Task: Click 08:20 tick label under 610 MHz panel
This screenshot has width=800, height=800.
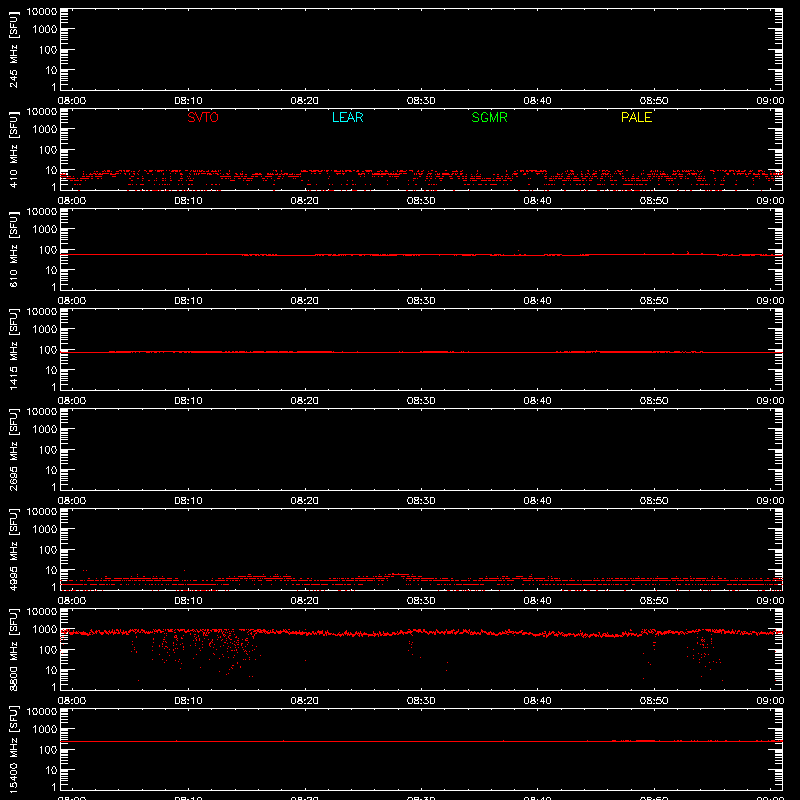Action: pos(305,301)
